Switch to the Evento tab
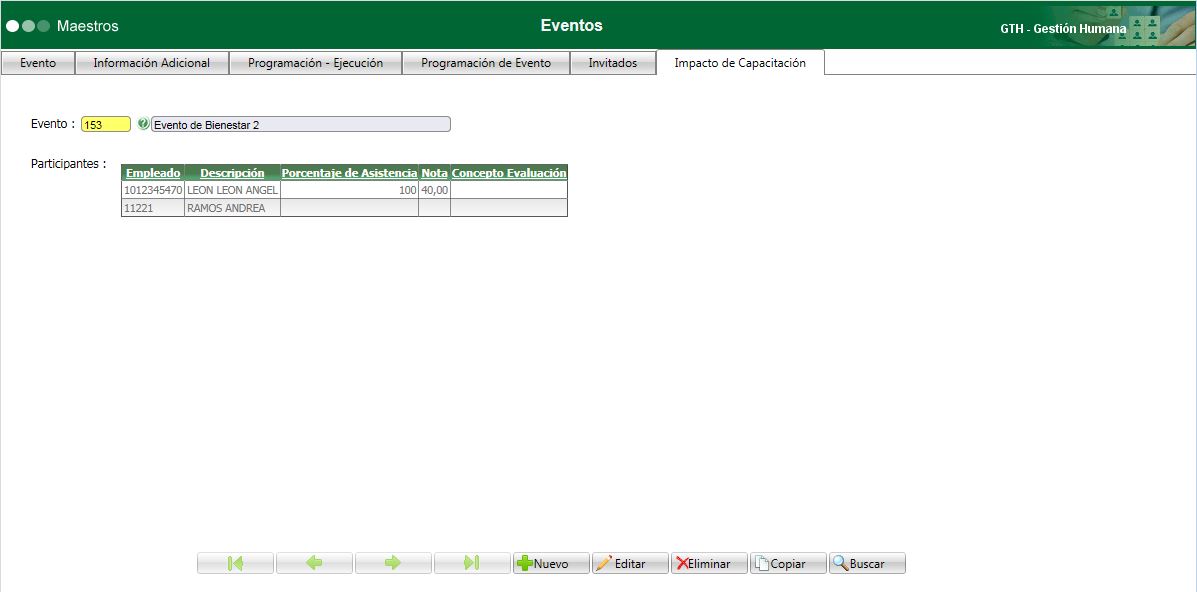Image resolution: width=1197 pixels, height=592 pixels. pos(38,63)
